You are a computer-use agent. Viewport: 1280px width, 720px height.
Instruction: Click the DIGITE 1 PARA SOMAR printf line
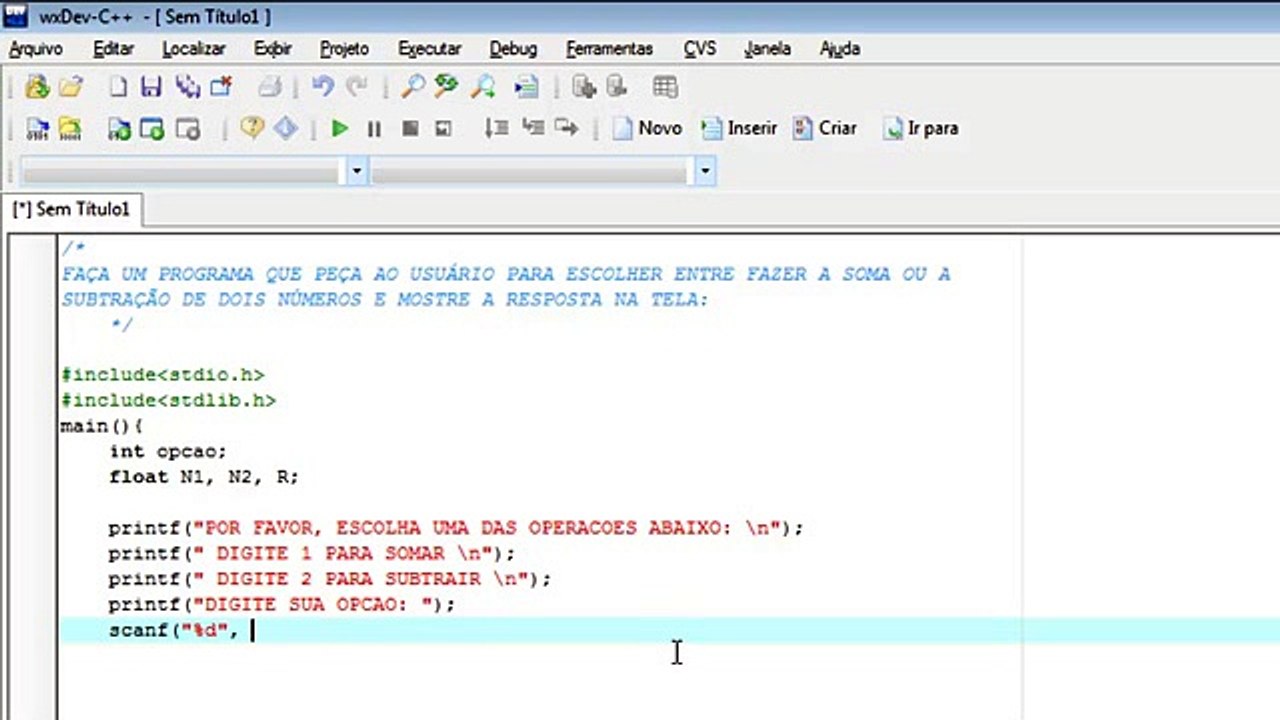(312, 553)
